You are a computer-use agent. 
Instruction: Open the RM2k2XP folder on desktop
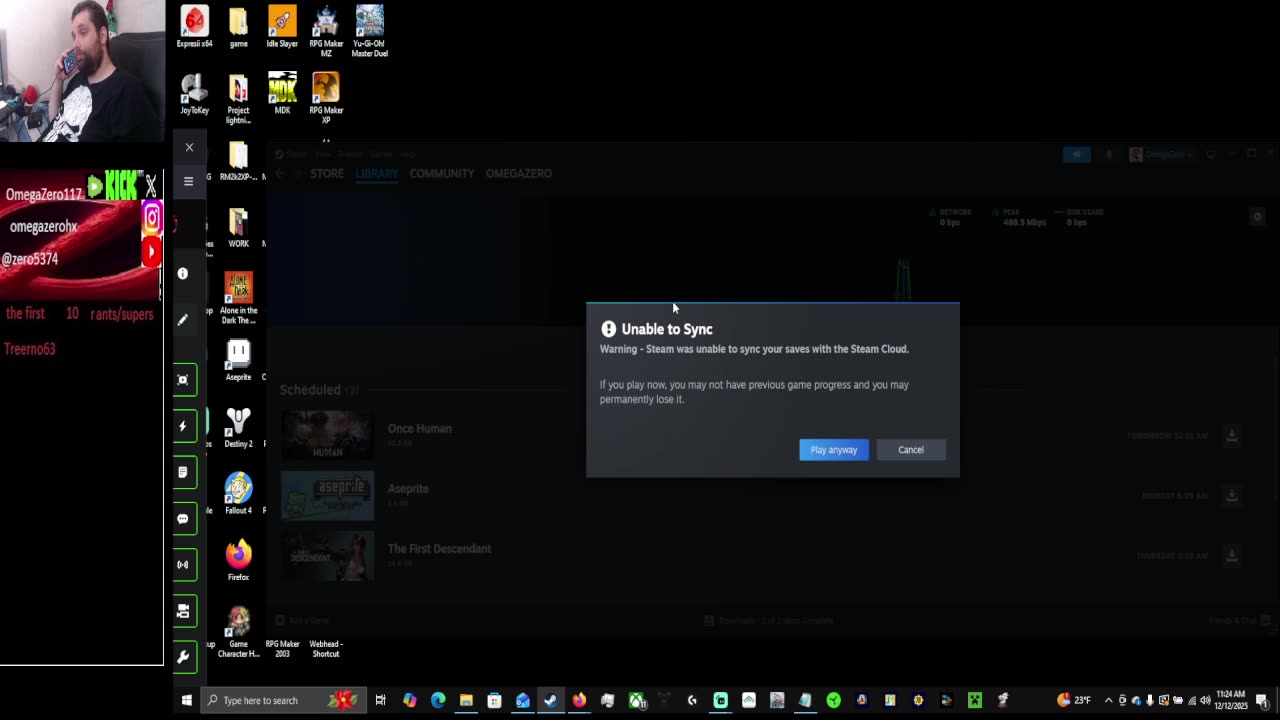click(x=238, y=161)
